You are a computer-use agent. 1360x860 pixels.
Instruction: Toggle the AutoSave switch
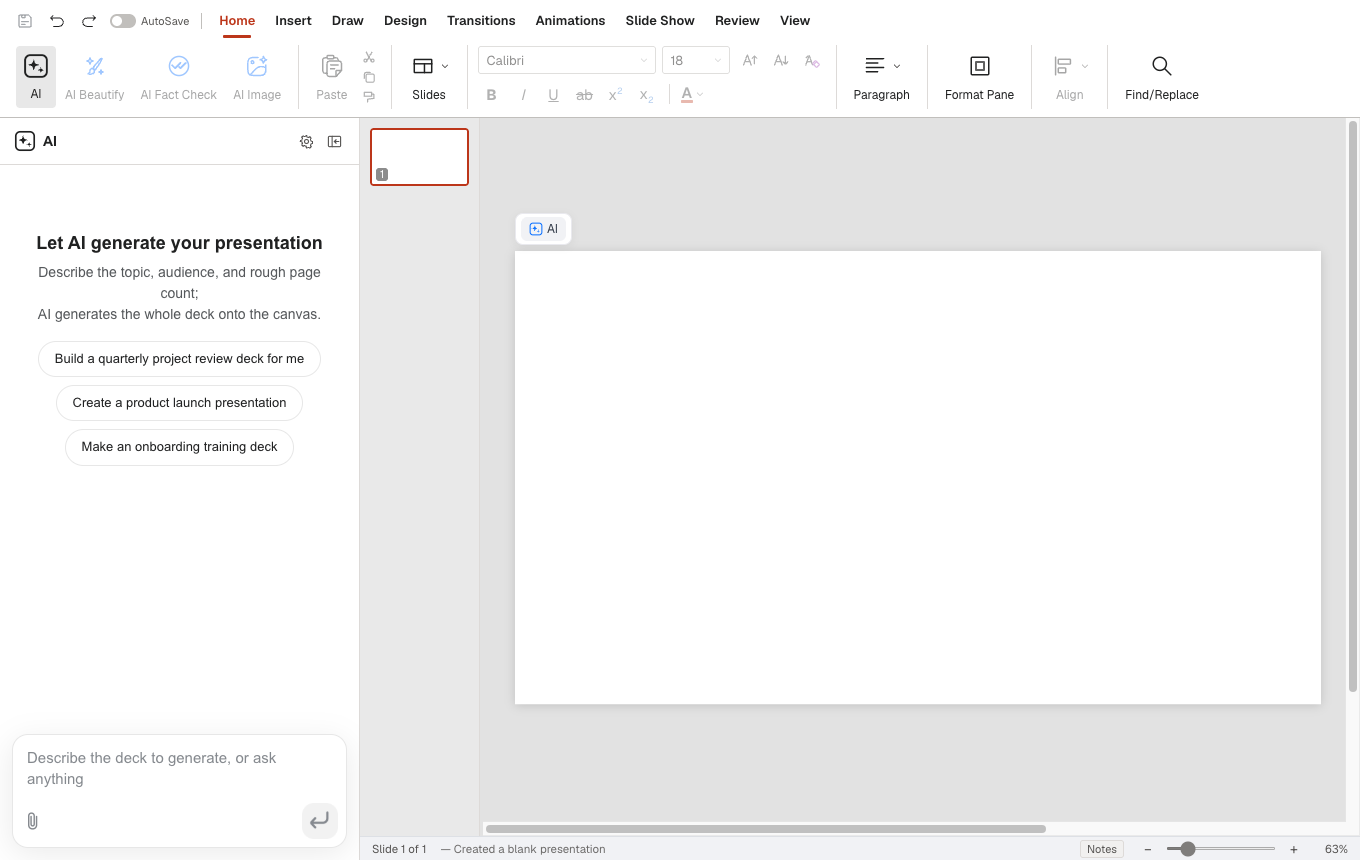click(123, 21)
